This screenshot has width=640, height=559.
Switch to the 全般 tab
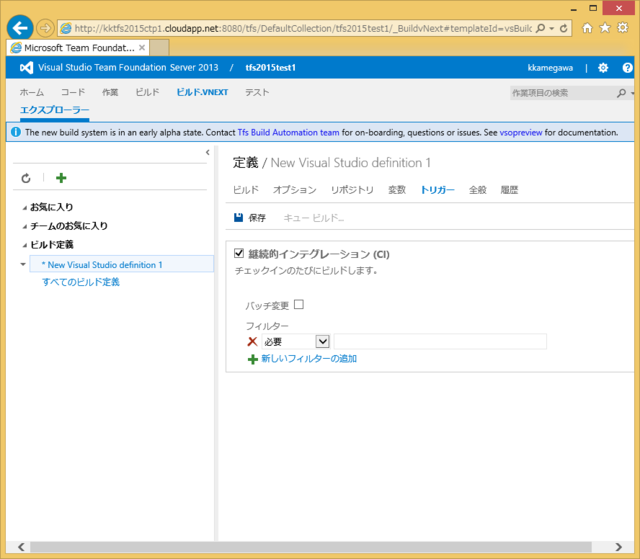pyautogui.click(x=478, y=190)
